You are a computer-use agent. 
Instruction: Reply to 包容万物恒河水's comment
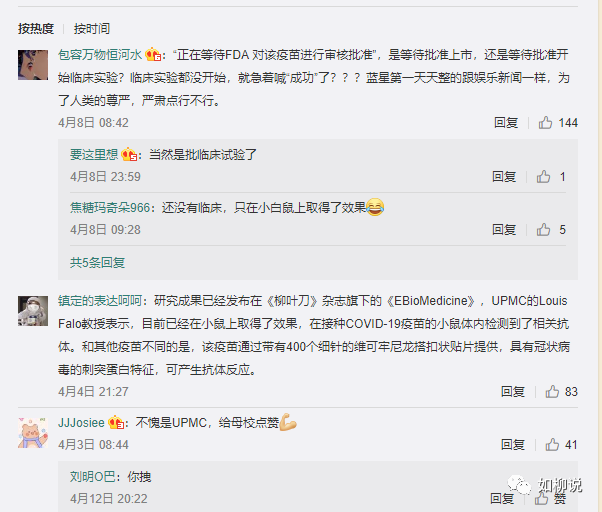click(506, 123)
